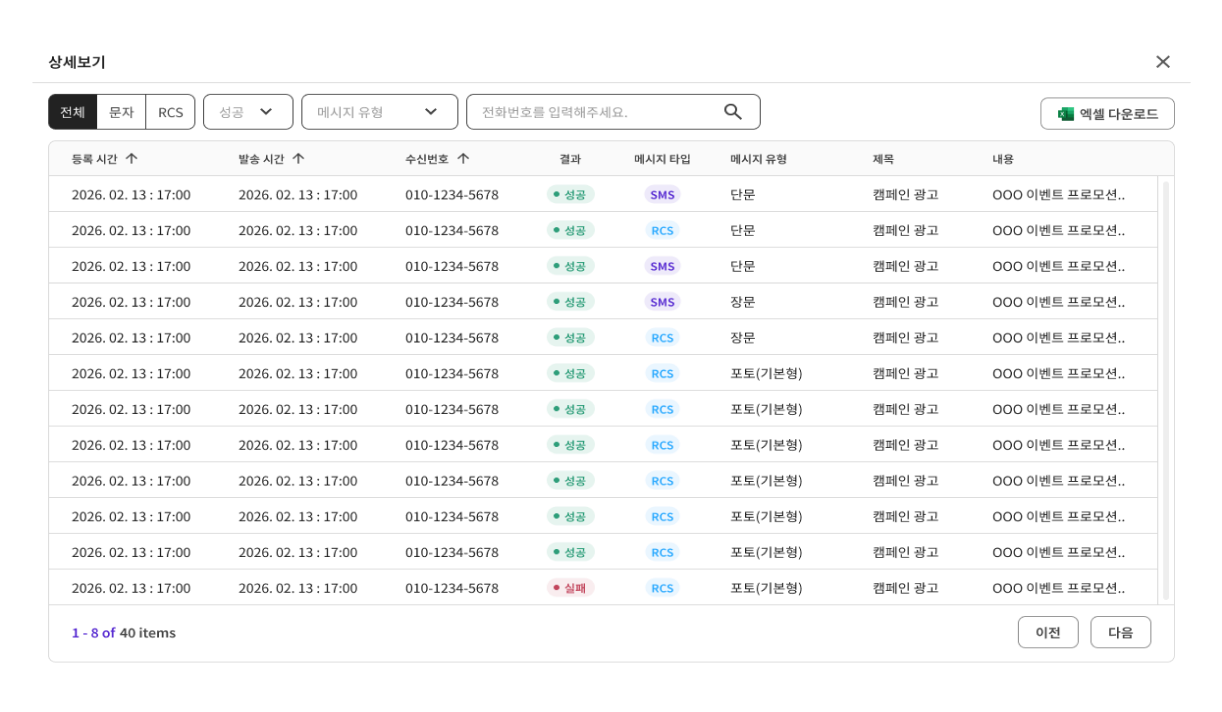Viewport: 1222px width, 712px height.
Task: Open the 메시지 유형 dropdown
Action: (380, 112)
